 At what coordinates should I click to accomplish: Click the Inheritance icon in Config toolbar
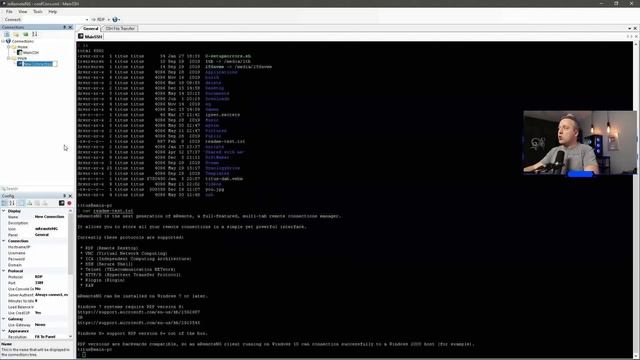coord(30,203)
